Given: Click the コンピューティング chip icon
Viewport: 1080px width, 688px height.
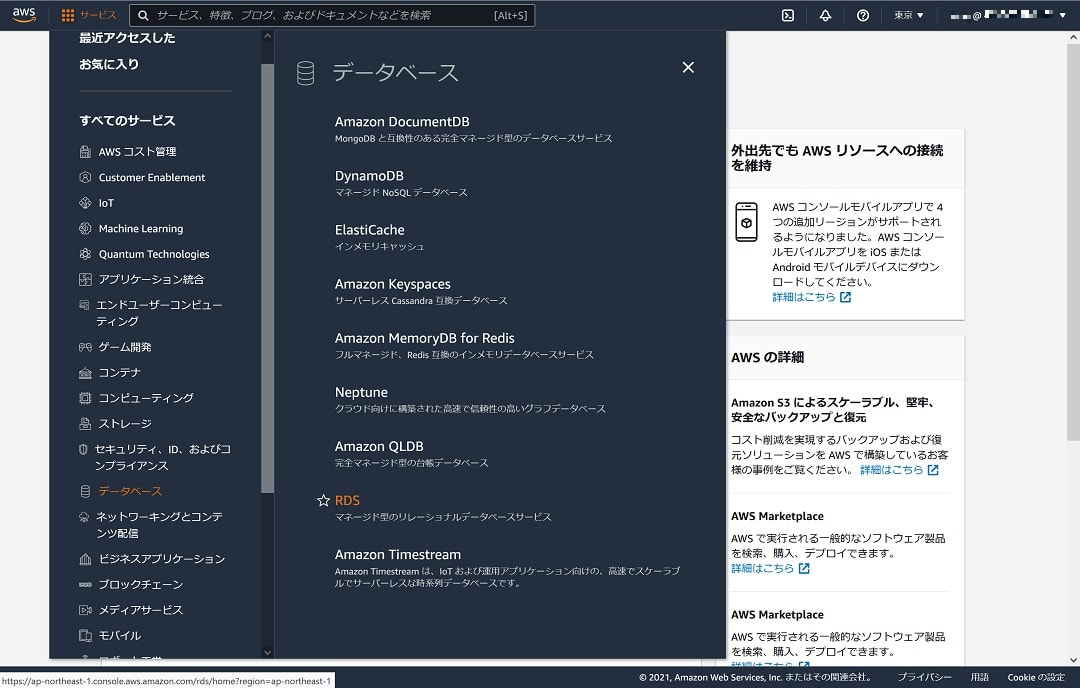Looking at the screenshot, I should [85, 398].
